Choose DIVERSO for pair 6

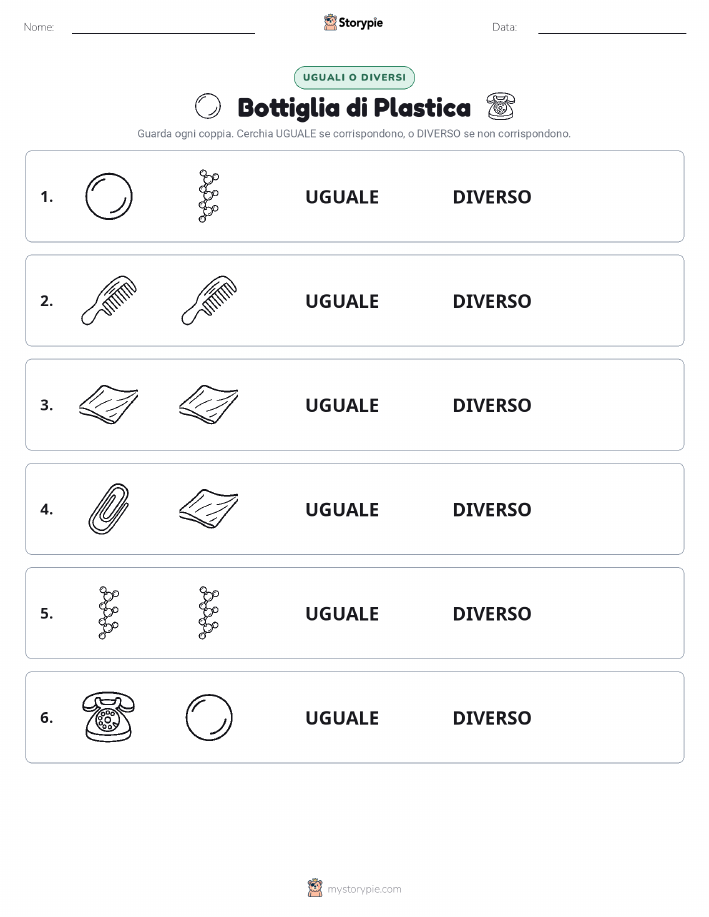point(492,718)
